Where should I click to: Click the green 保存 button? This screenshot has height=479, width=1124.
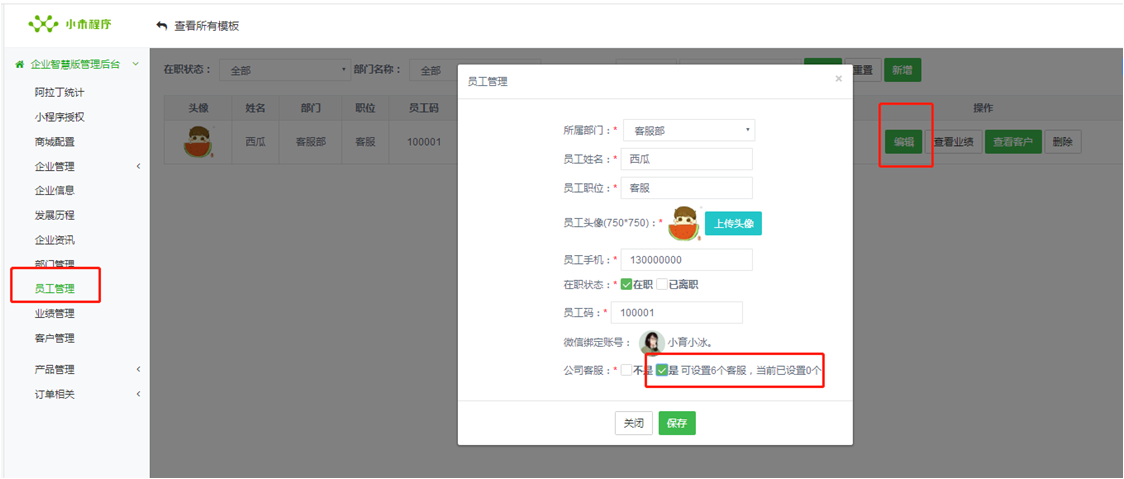[677, 423]
